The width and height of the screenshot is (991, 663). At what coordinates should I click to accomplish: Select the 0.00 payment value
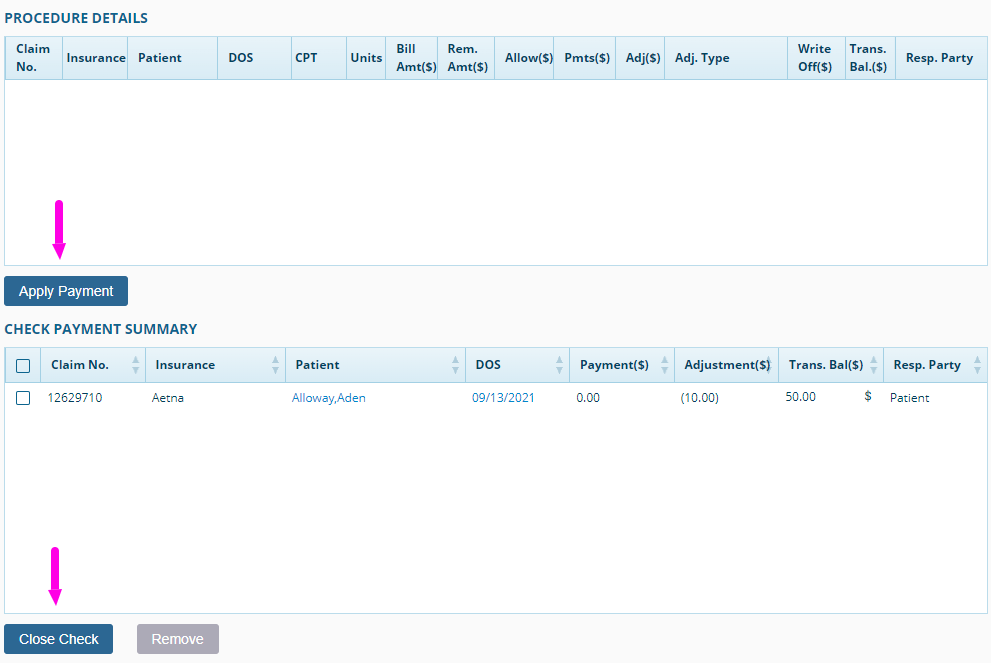[588, 398]
